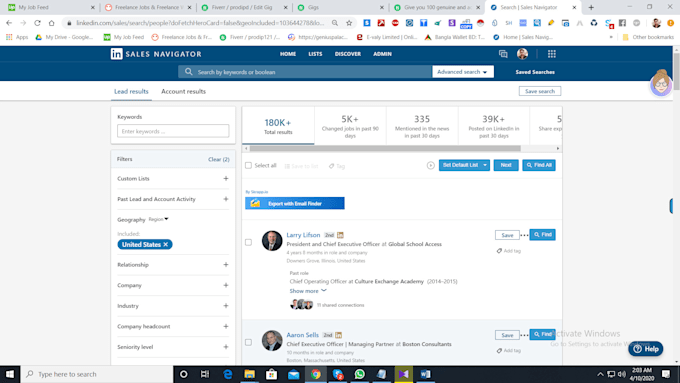This screenshot has width=680, height=383.
Task: Open the messaging icon in Sales Navigator header
Action: click(503, 54)
